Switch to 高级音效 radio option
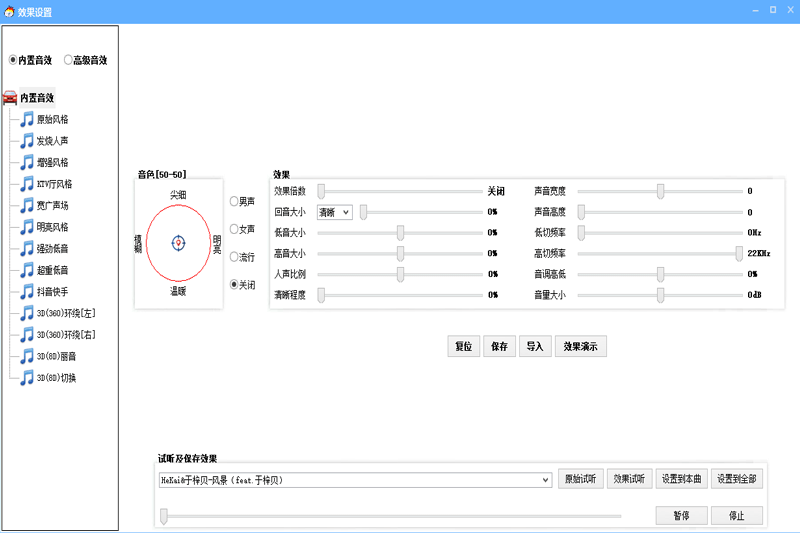 [x=68, y=60]
